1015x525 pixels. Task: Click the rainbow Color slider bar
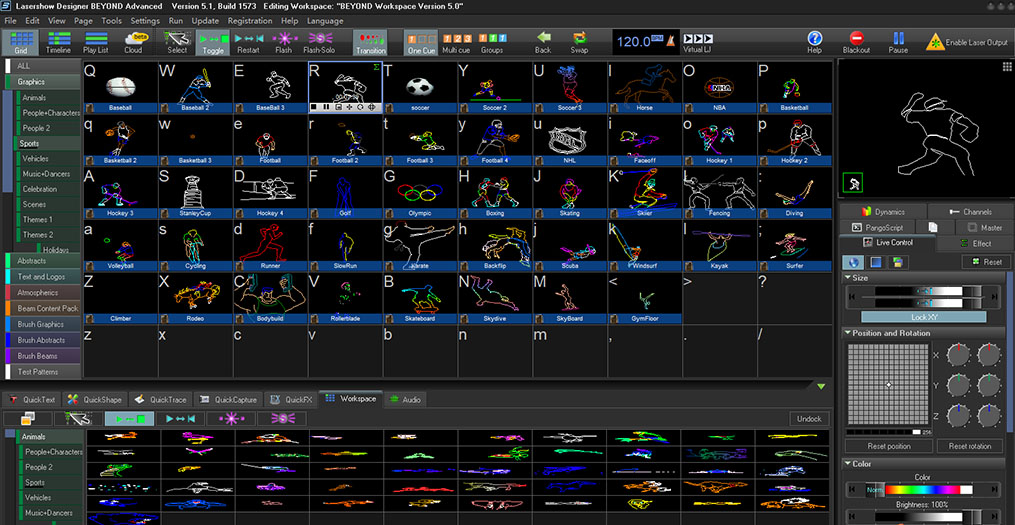(x=923, y=489)
